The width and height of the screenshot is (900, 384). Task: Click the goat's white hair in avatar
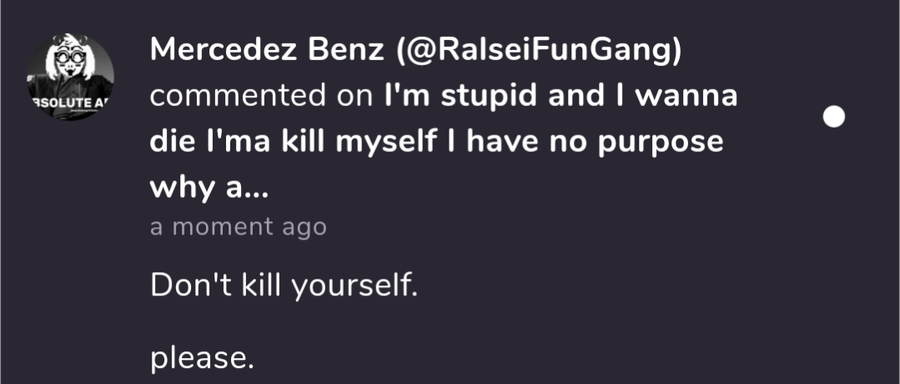click(x=70, y=44)
